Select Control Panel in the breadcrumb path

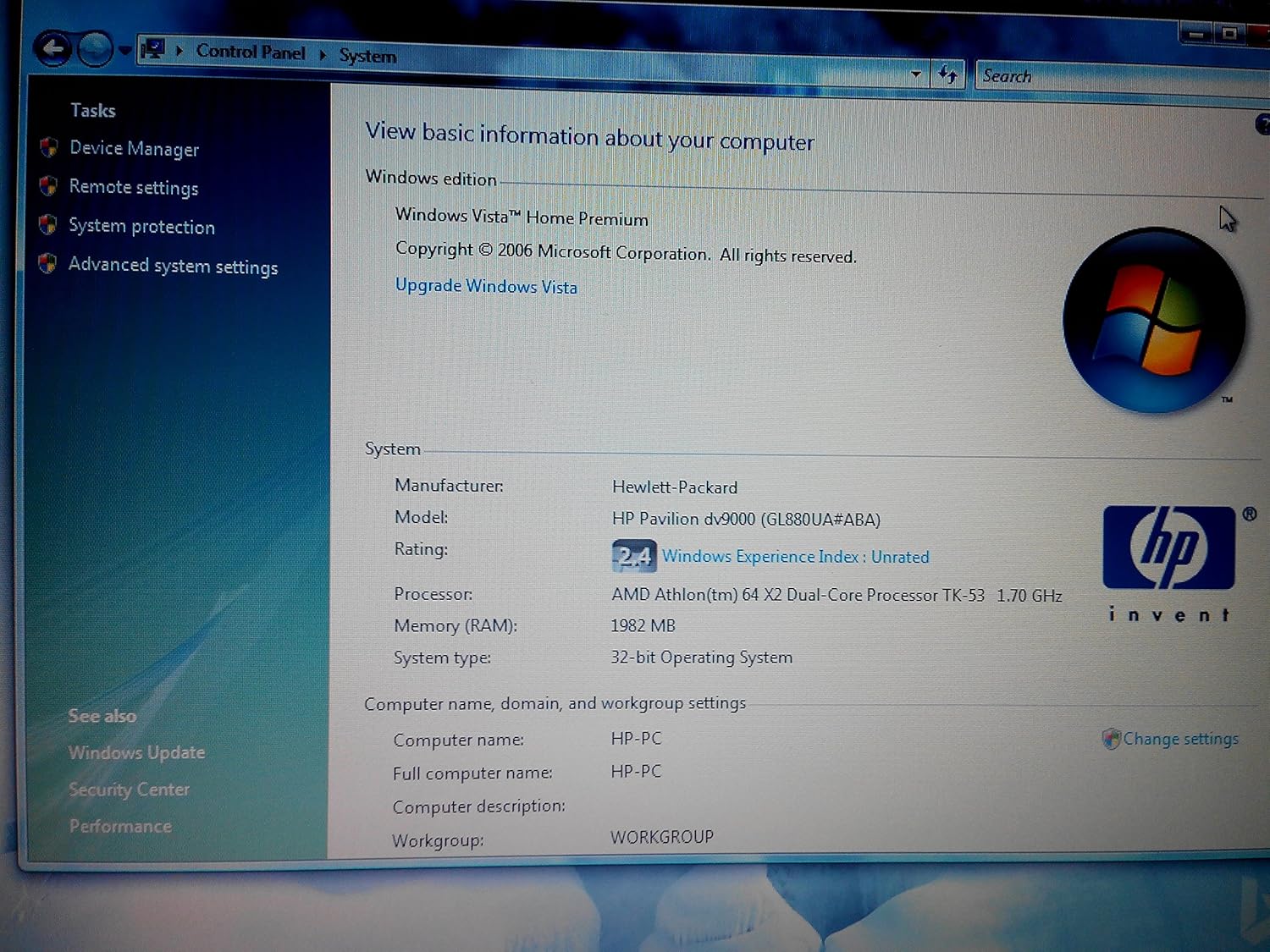coord(250,52)
